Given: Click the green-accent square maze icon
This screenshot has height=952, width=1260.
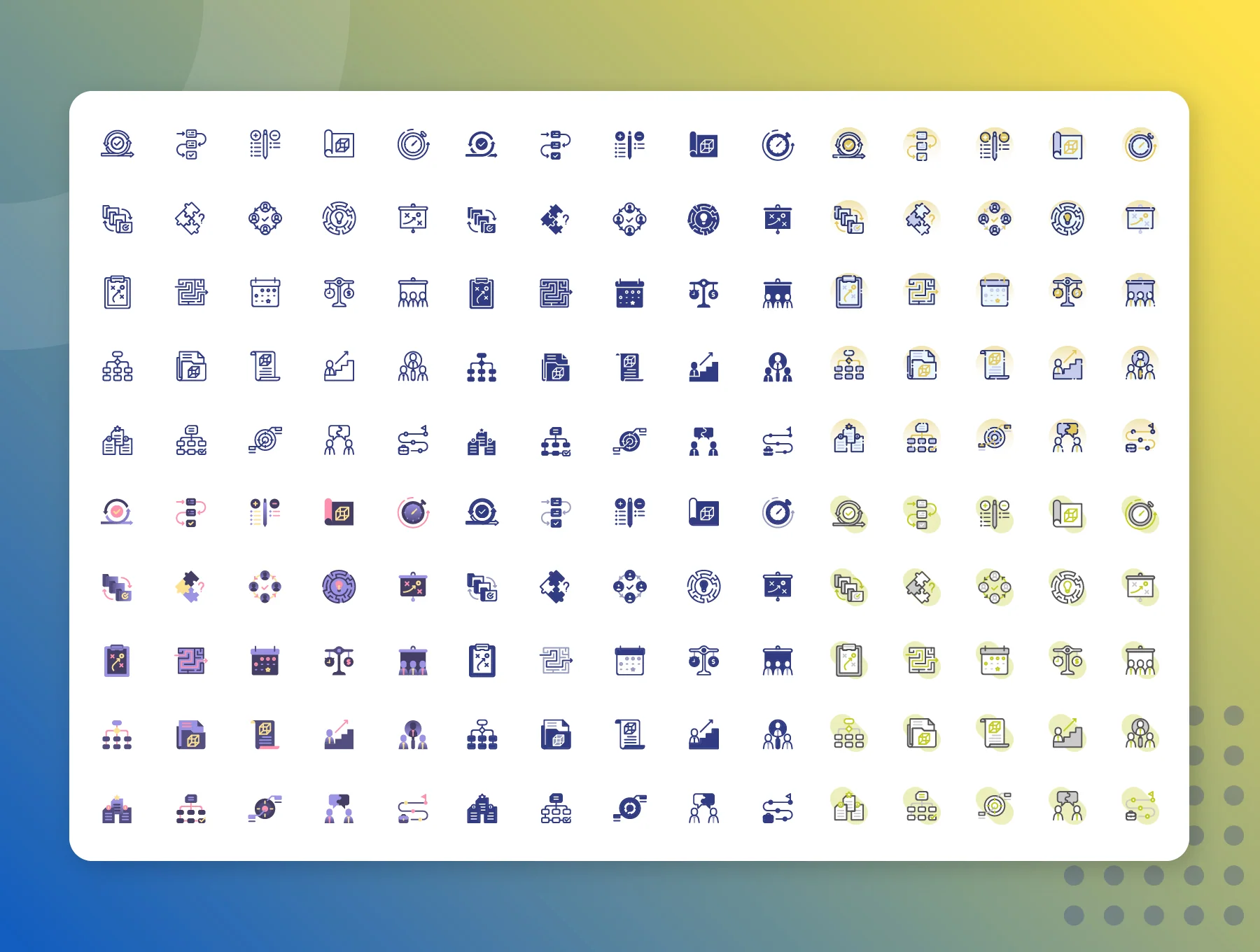Looking at the screenshot, I should (x=923, y=660).
